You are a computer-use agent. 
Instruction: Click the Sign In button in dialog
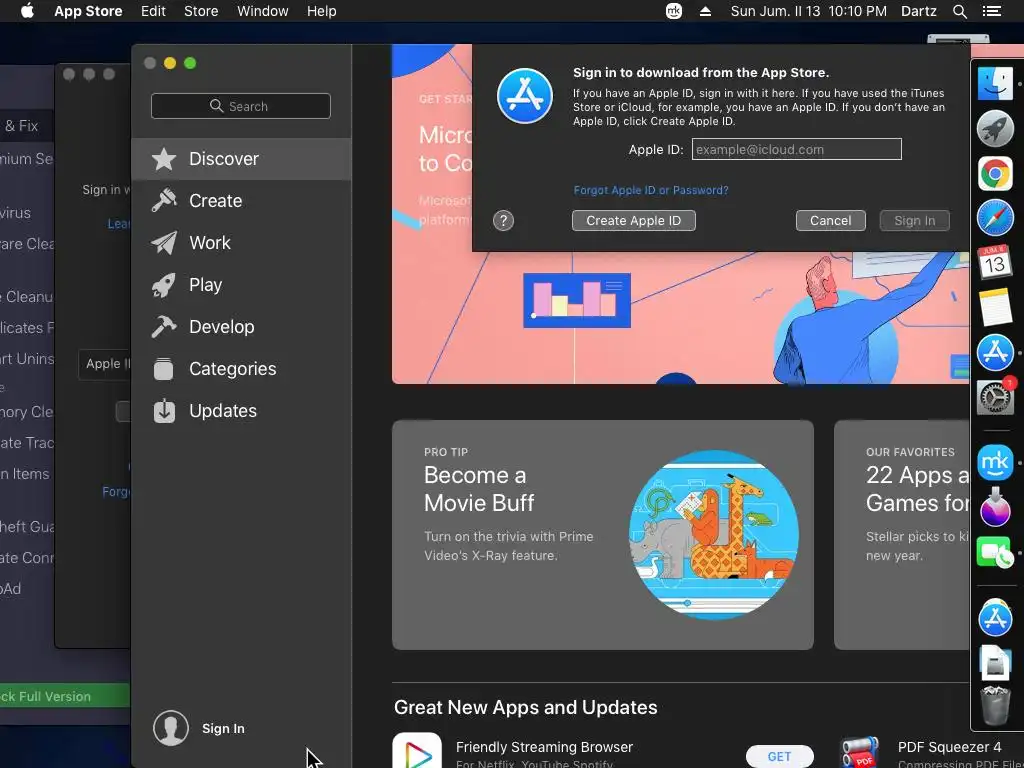pos(914,221)
